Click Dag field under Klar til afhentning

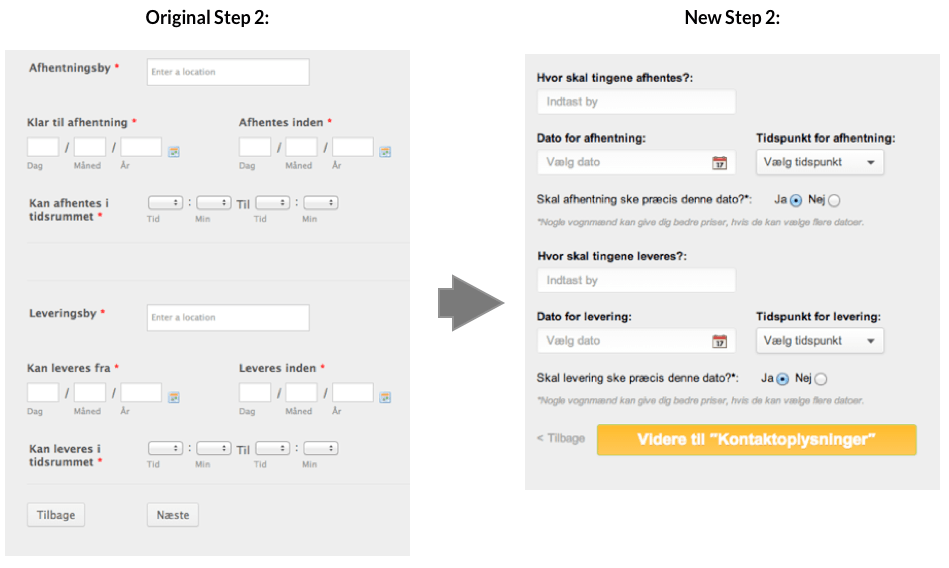click(x=43, y=147)
